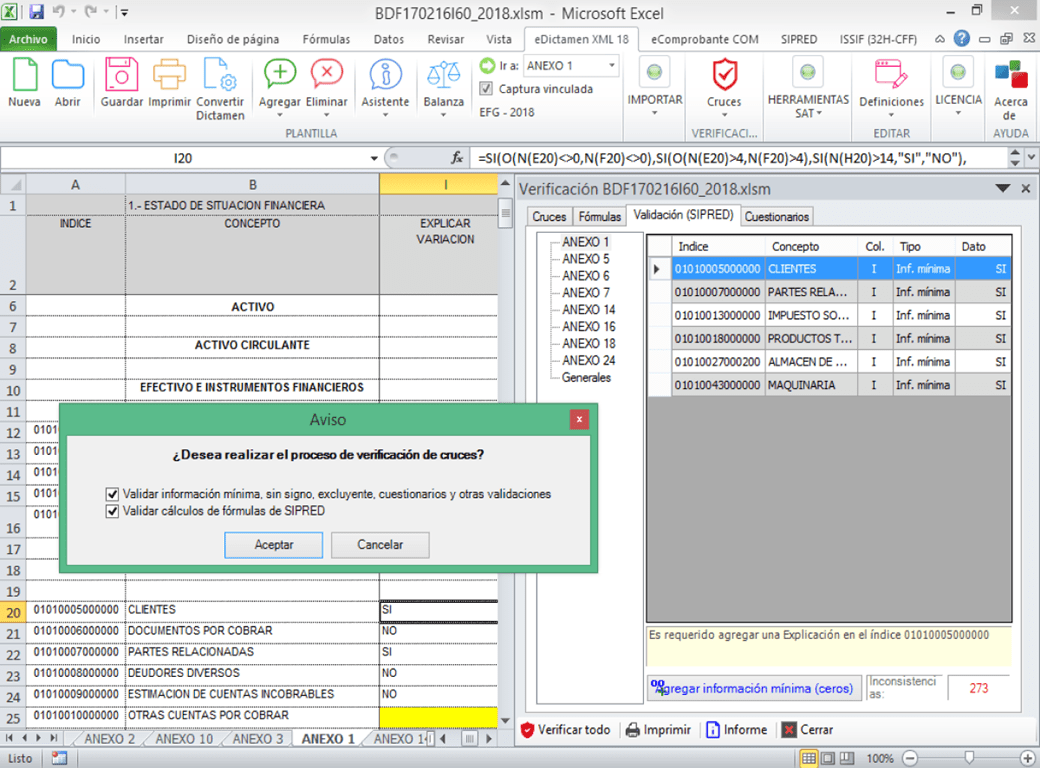Select Normal view icon in status bar
The width and height of the screenshot is (1040, 768).
pos(809,758)
